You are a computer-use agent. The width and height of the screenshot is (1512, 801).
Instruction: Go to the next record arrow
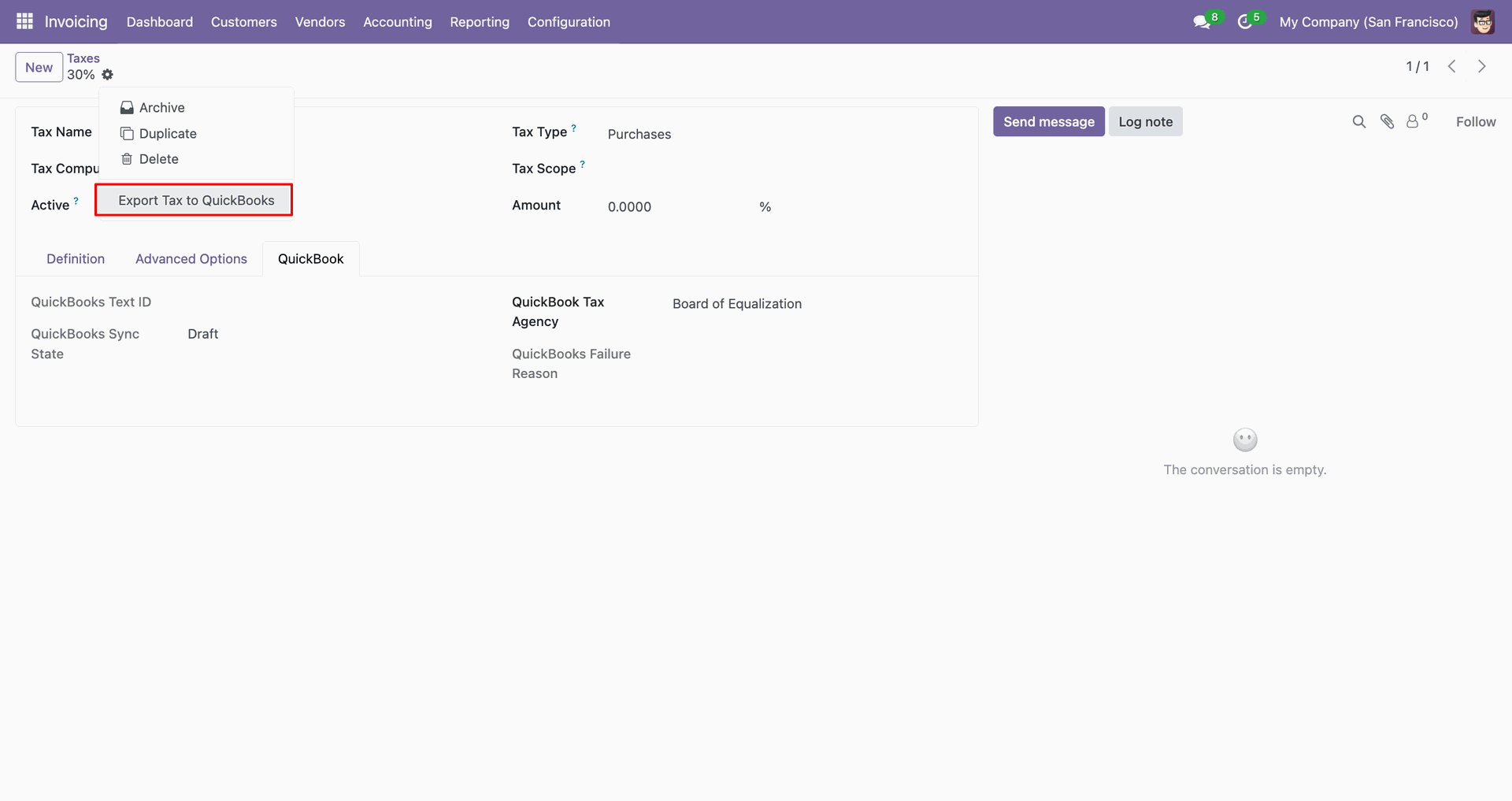pyautogui.click(x=1482, y=67)
